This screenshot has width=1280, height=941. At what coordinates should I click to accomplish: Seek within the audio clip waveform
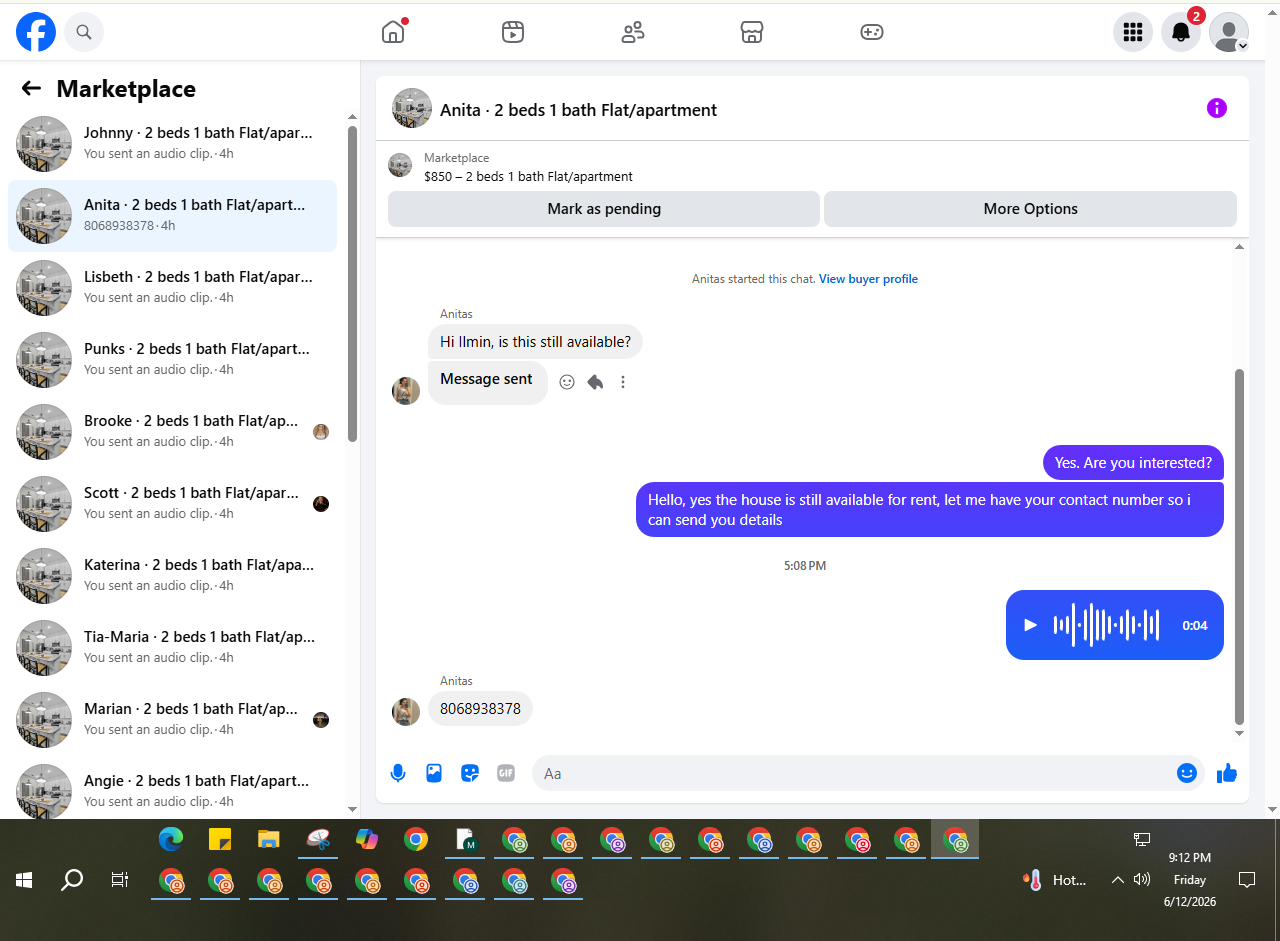pyautogui.click(x=1106, y=625)
